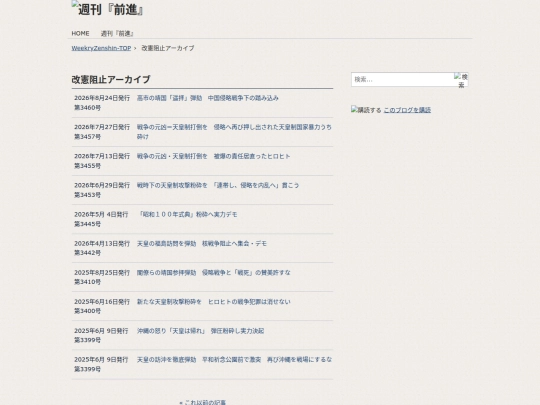Click the 改憲阻止アーカイブ page heading
Image resolution: width=540 pixels, height=405 pixels.
[111, 80]
